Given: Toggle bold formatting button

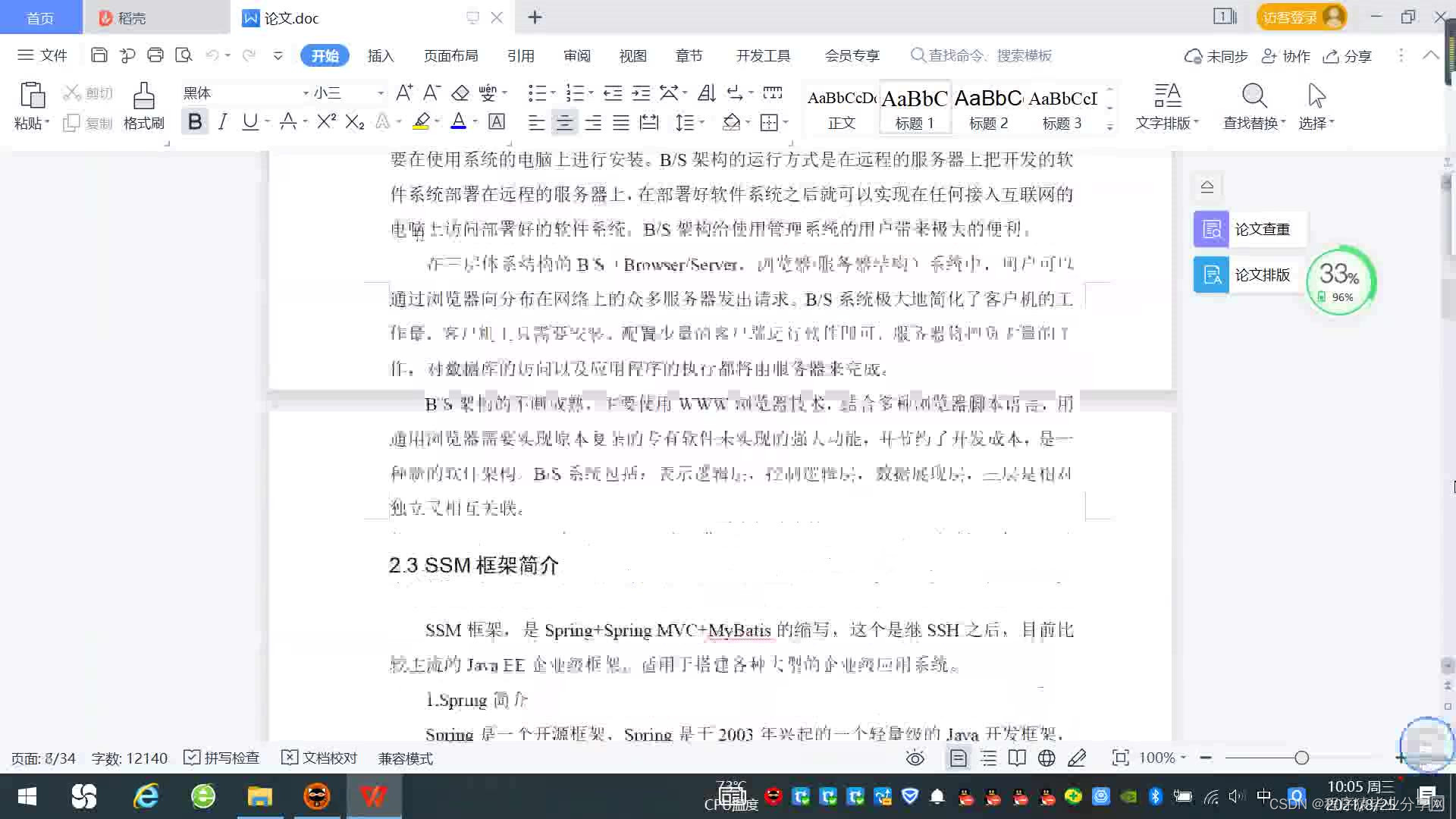Looking at the screenshot, I should pos(195,121).
